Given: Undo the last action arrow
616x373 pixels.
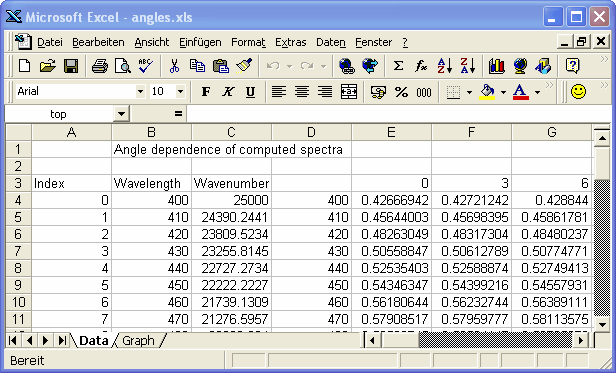Looking at the screenshot, I should 273,66.
